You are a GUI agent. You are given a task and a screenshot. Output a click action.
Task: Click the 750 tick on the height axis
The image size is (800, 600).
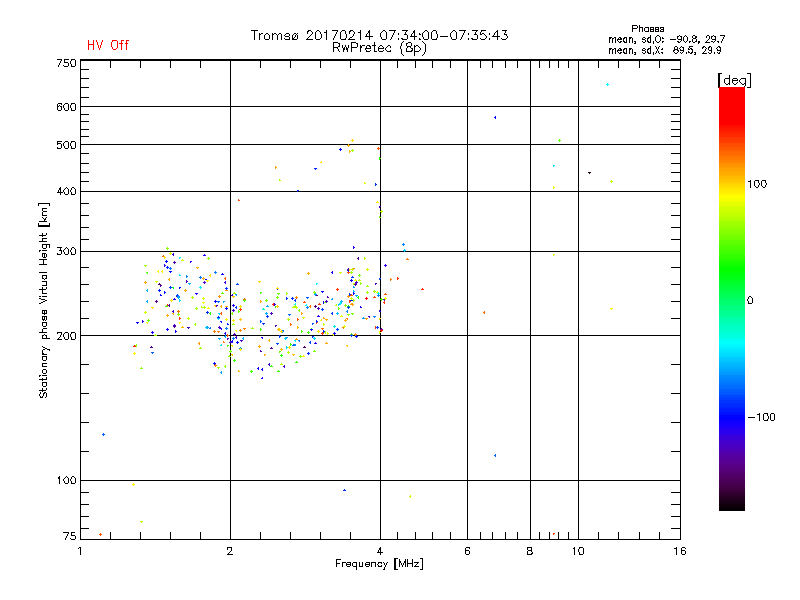coord(66,63)
